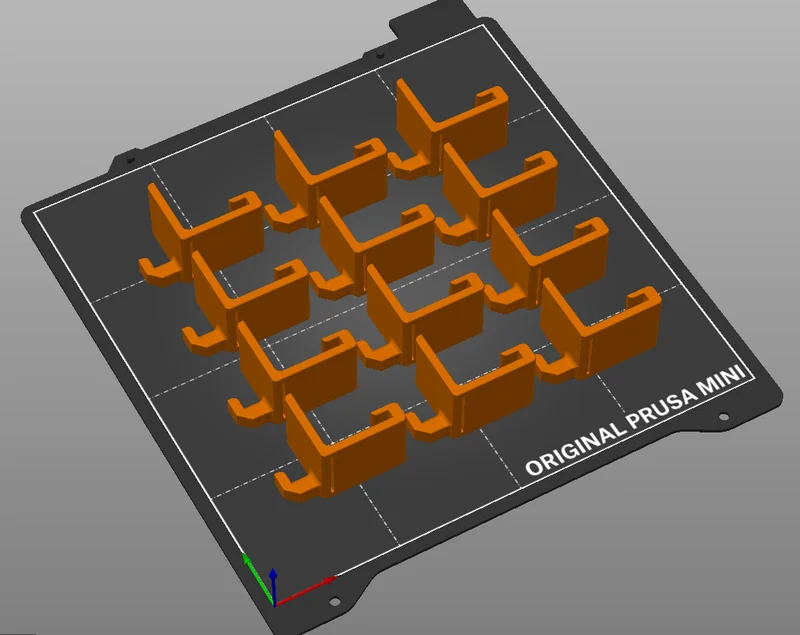Select the middle hook in the rear row
Viewport: 800px width, 635px height.
(327, 182)
